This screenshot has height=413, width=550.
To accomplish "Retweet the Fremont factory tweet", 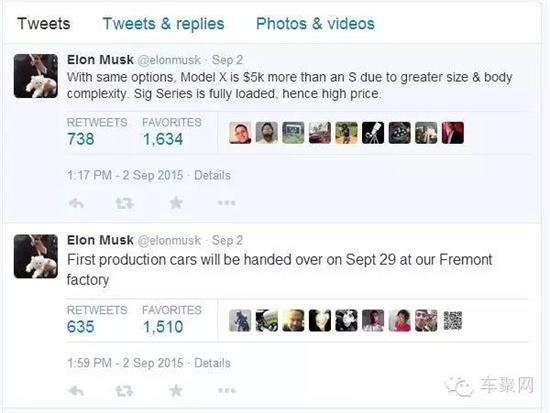I will (x=125, y=391).
